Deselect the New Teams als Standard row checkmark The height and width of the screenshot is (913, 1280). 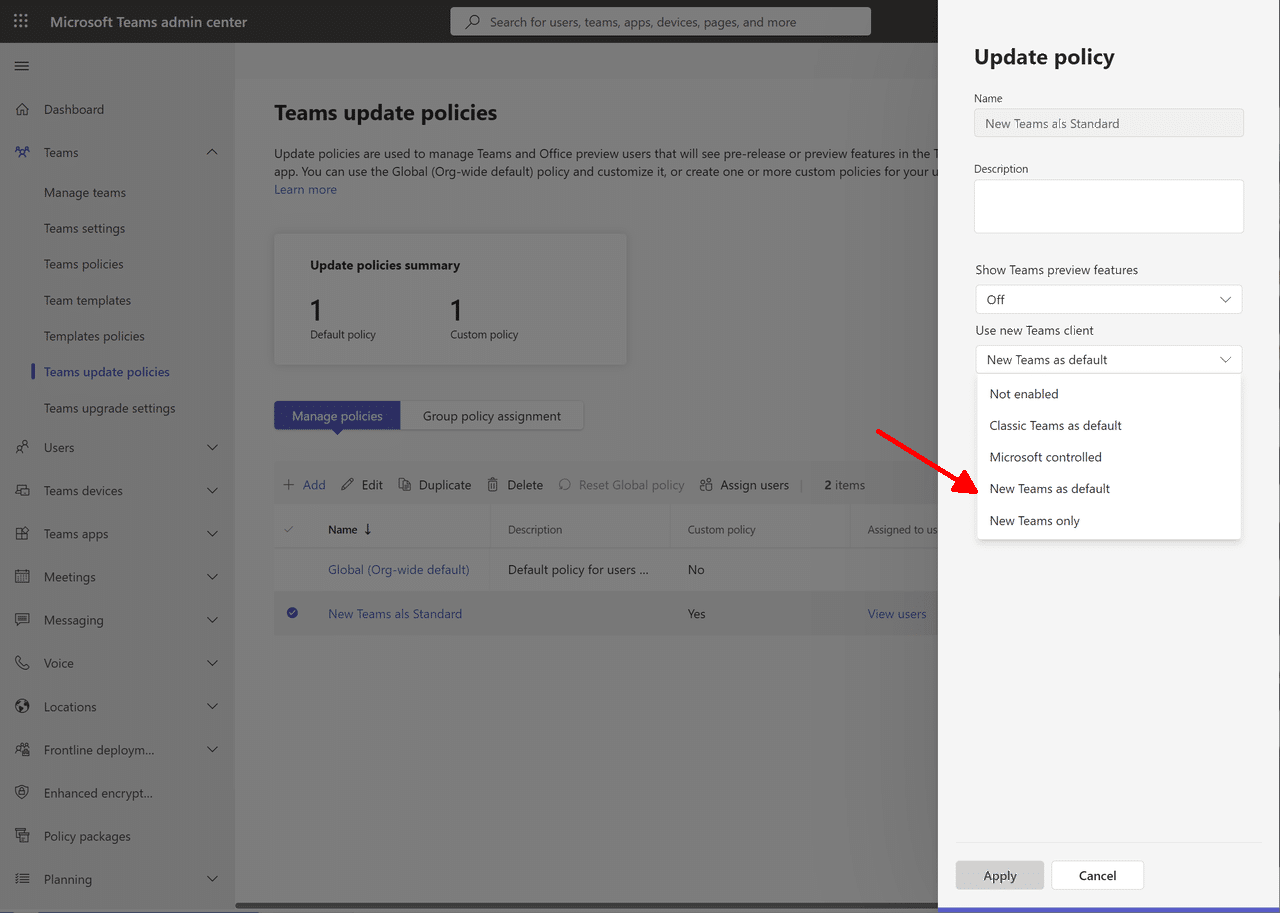click(x=292, y=613)
